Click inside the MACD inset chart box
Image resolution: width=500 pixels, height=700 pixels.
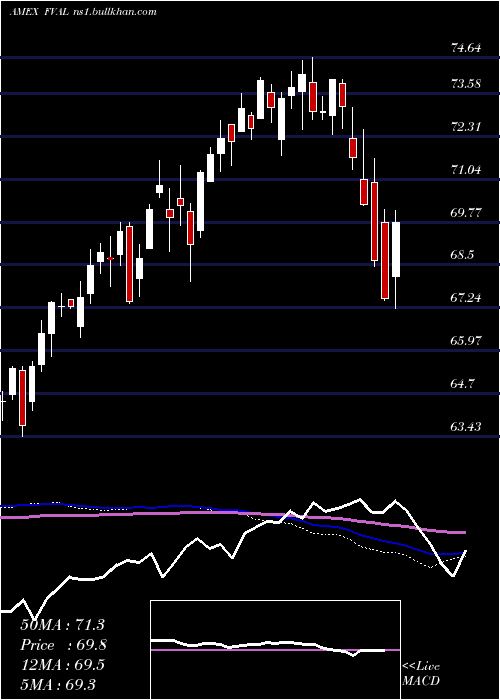275,650
